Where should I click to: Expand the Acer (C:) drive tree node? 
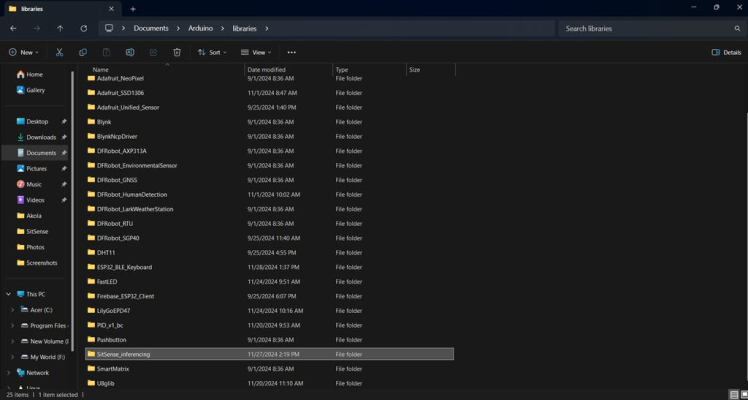click(12, 310)
